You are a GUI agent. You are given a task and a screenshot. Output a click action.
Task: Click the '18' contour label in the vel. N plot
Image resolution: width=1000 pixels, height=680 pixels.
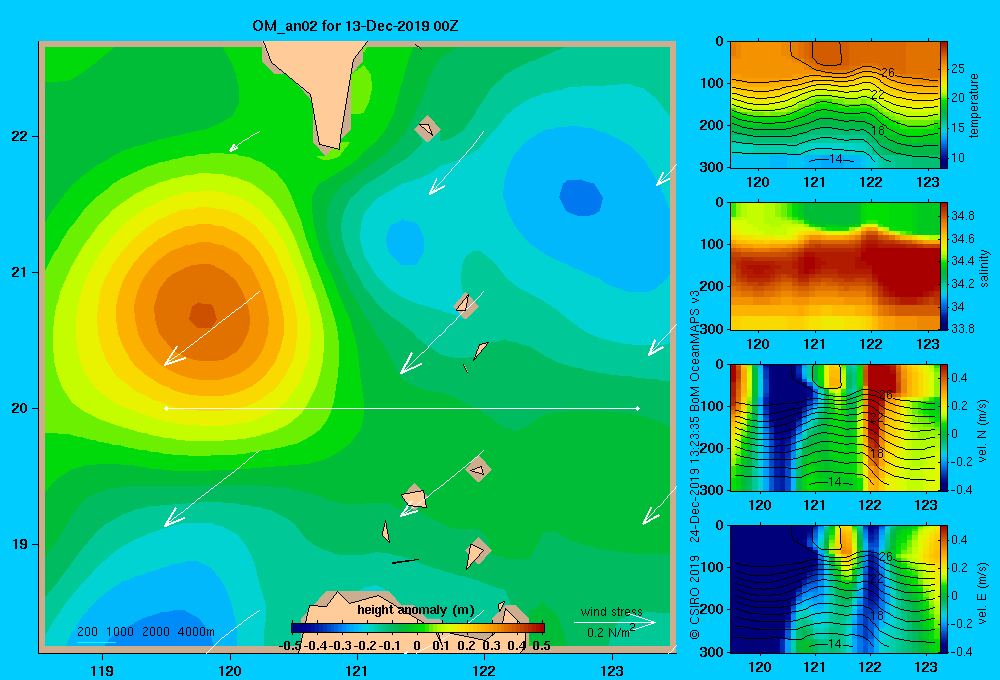(x=877, y=453)
